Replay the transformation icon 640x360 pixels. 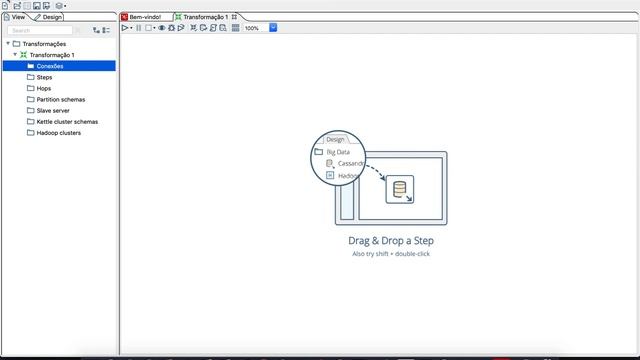(x=181, y=28)
